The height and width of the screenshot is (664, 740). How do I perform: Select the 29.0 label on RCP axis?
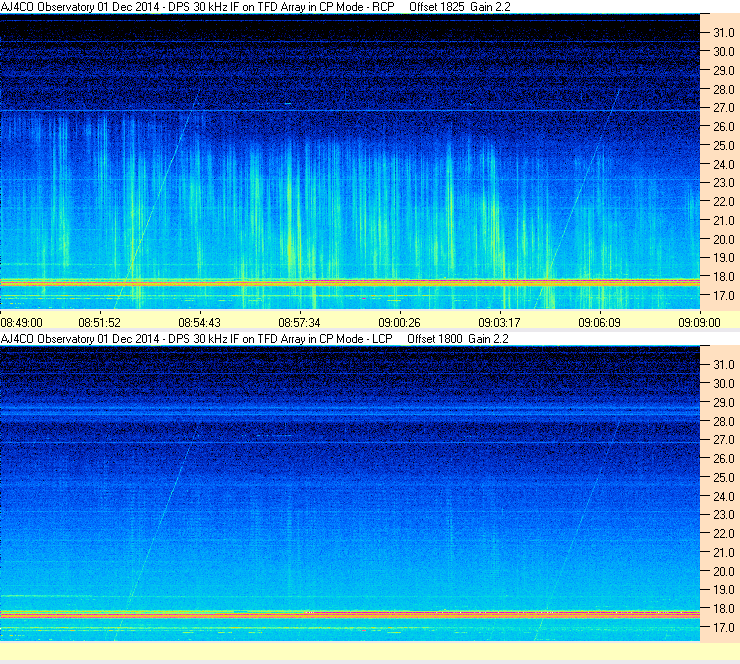(x=724, y=71)
